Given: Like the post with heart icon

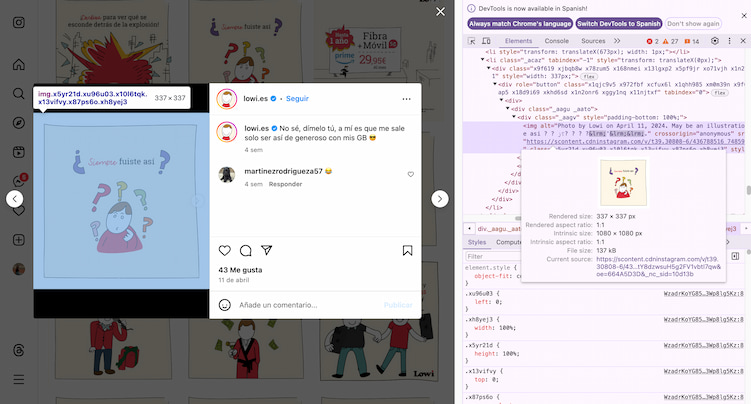Looking at the screenshot, I should pos(225,250).
